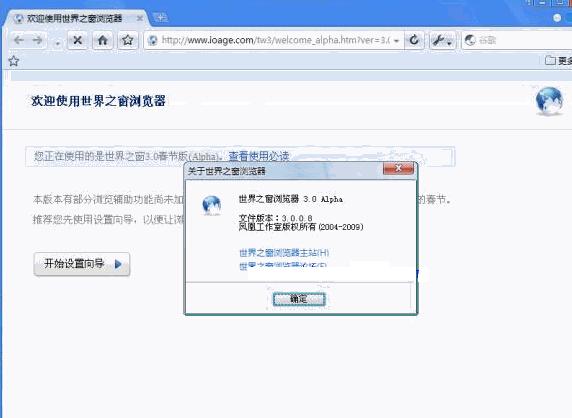The height and width of the screenshot is (418, 572).
Task: Select the 欢迎使用世界之窗浏览器 tab
Action: tap(75, 19)
